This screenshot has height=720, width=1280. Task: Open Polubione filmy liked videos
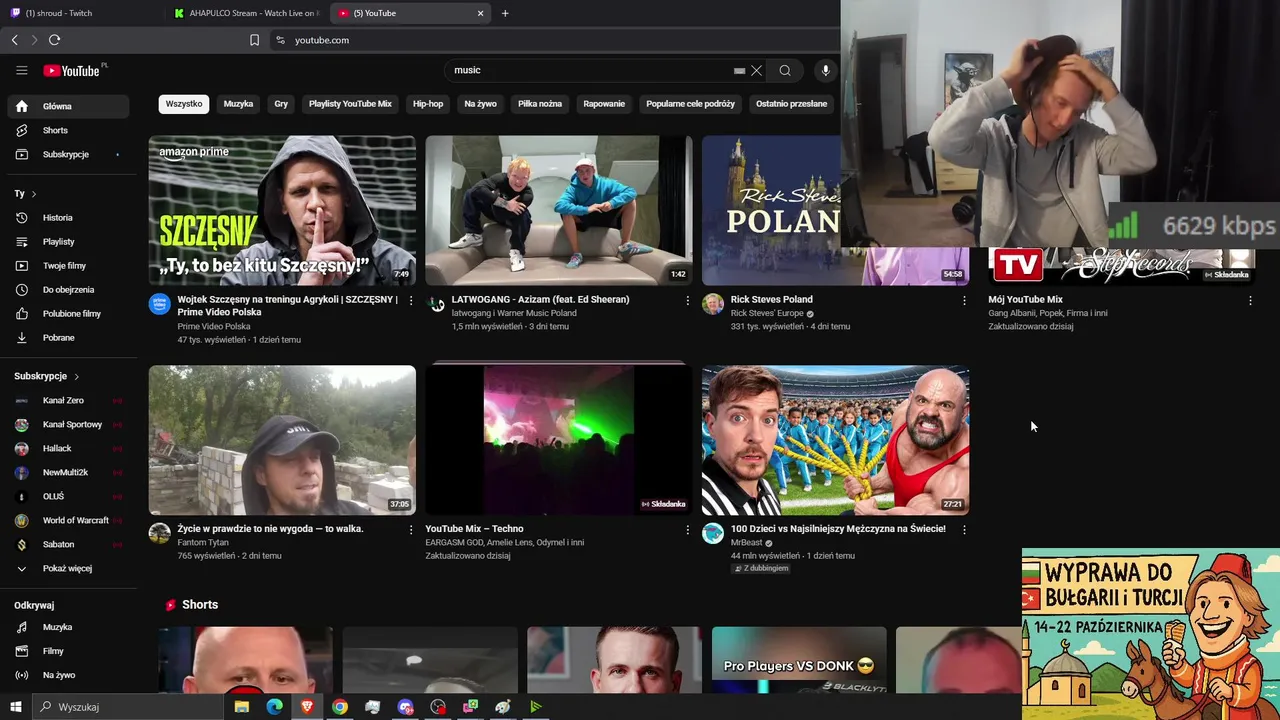click(68, 313)
